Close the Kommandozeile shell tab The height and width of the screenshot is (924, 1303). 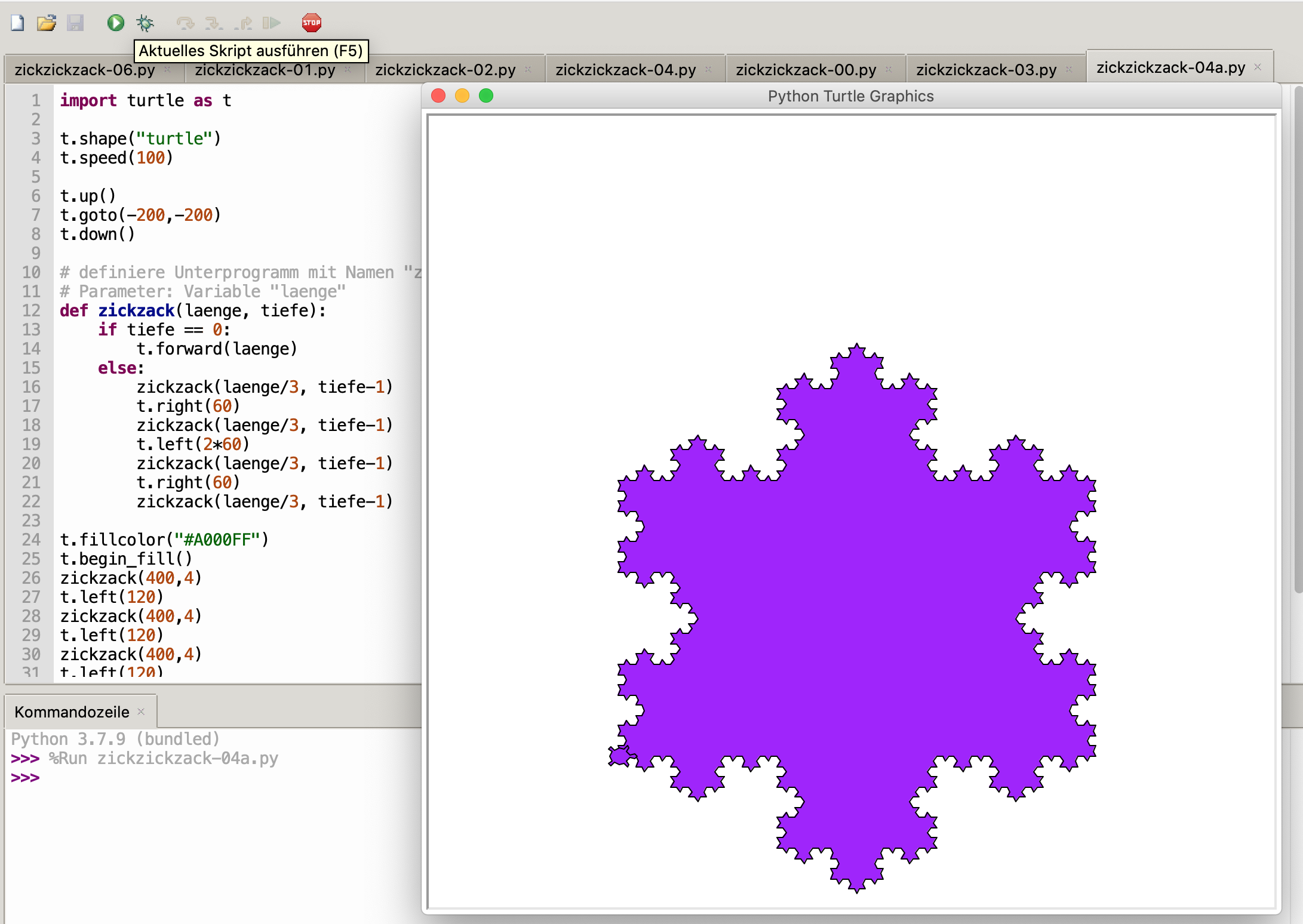tap(142, 712)
